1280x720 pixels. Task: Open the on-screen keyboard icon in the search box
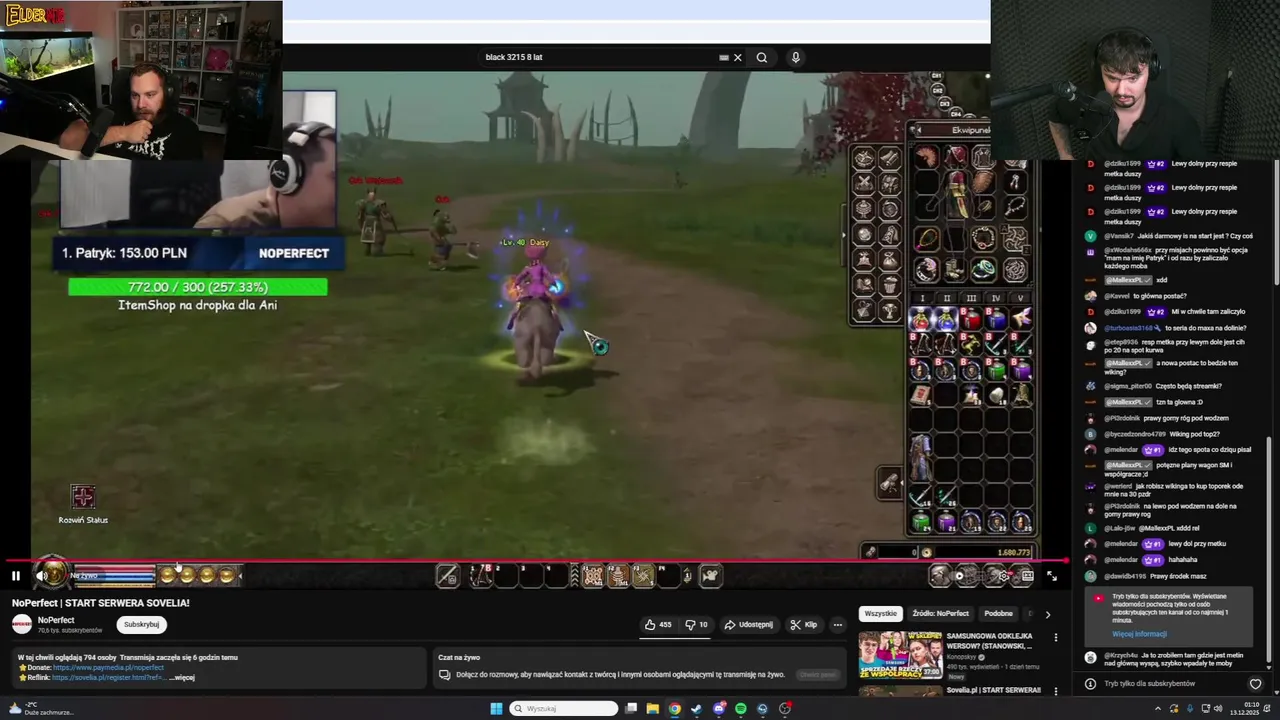coord(724,57)
